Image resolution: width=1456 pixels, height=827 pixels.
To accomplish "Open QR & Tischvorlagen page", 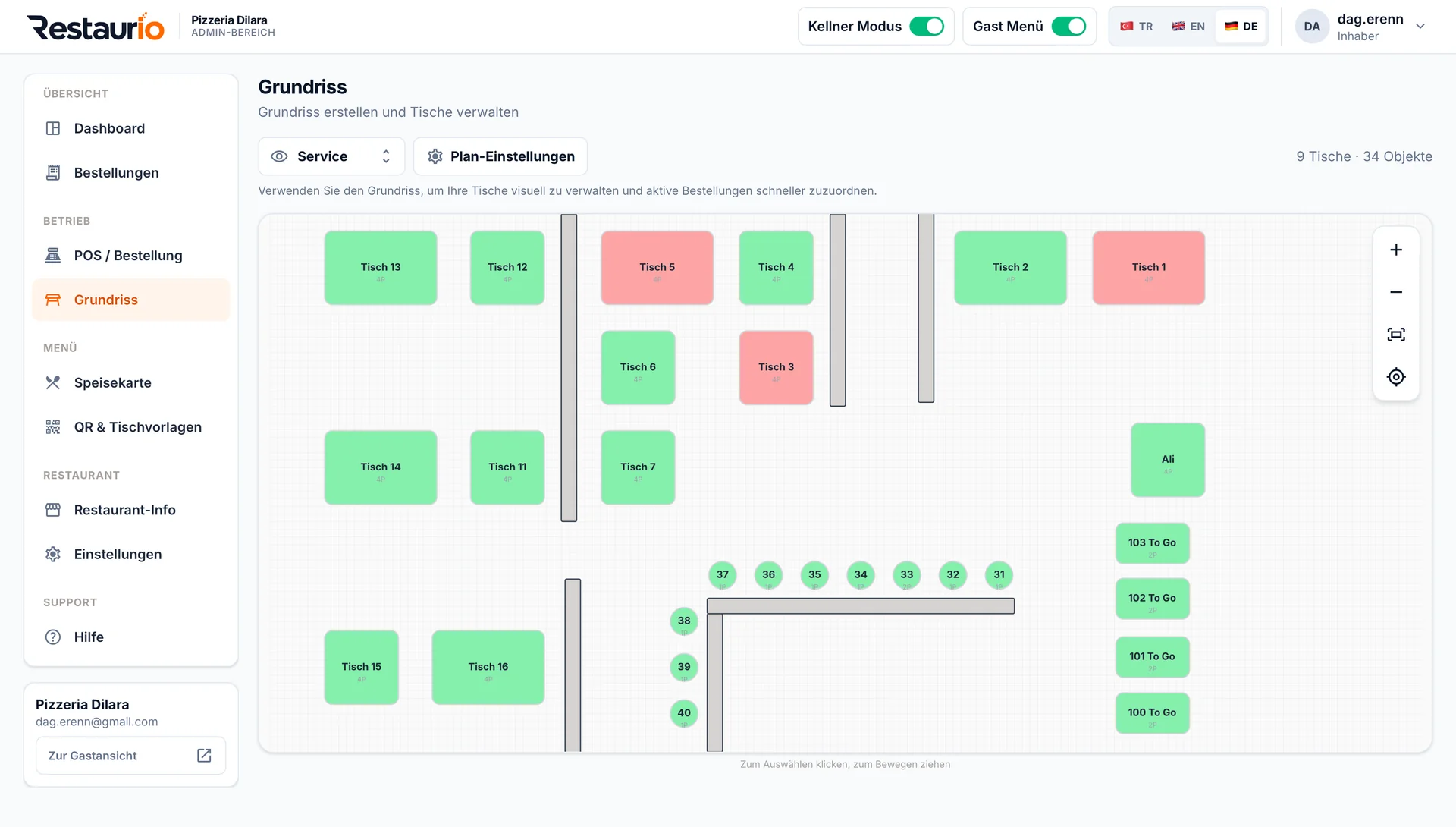I will (130, 427).
